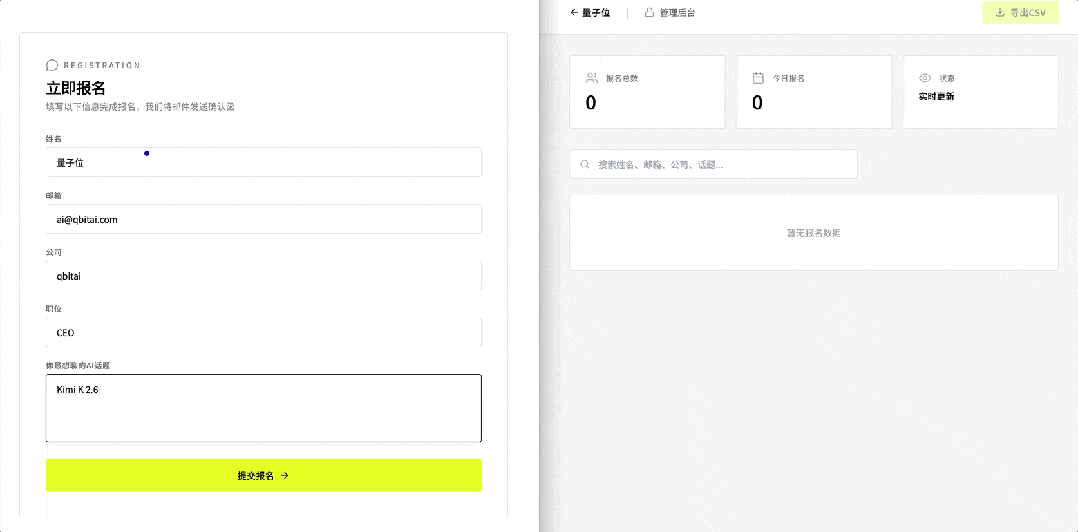Click the lock icon beside 管理后台
The image size is (1078, 532).
tap(649, 13)
